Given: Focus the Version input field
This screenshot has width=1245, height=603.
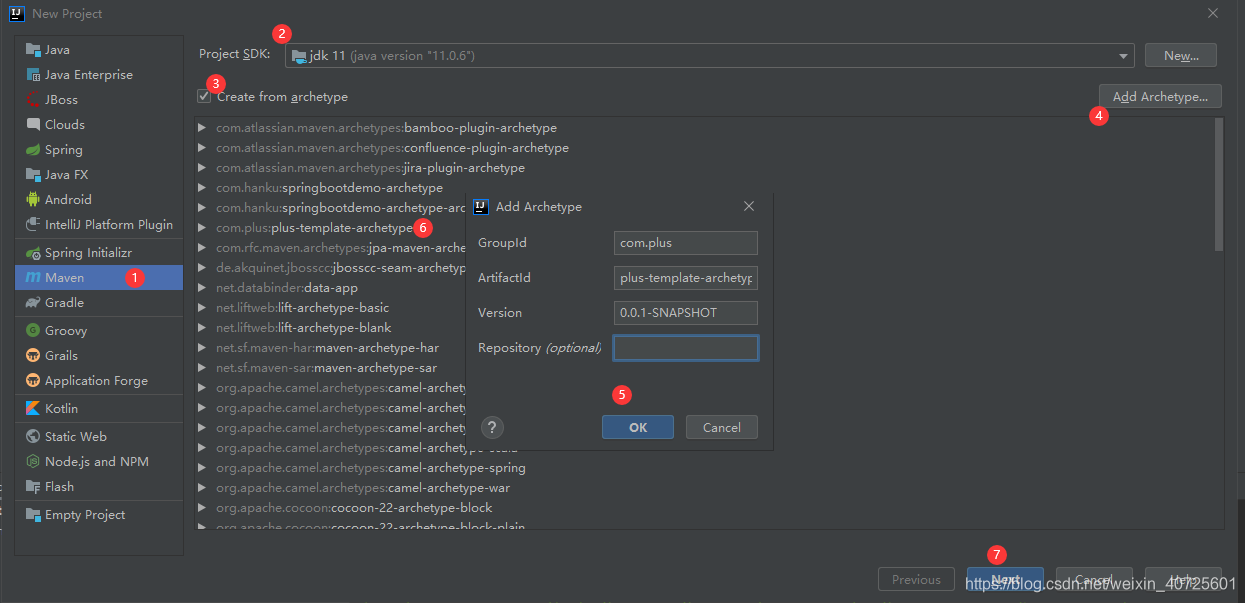Looking at the screenshot, I should tap(686, 313).
